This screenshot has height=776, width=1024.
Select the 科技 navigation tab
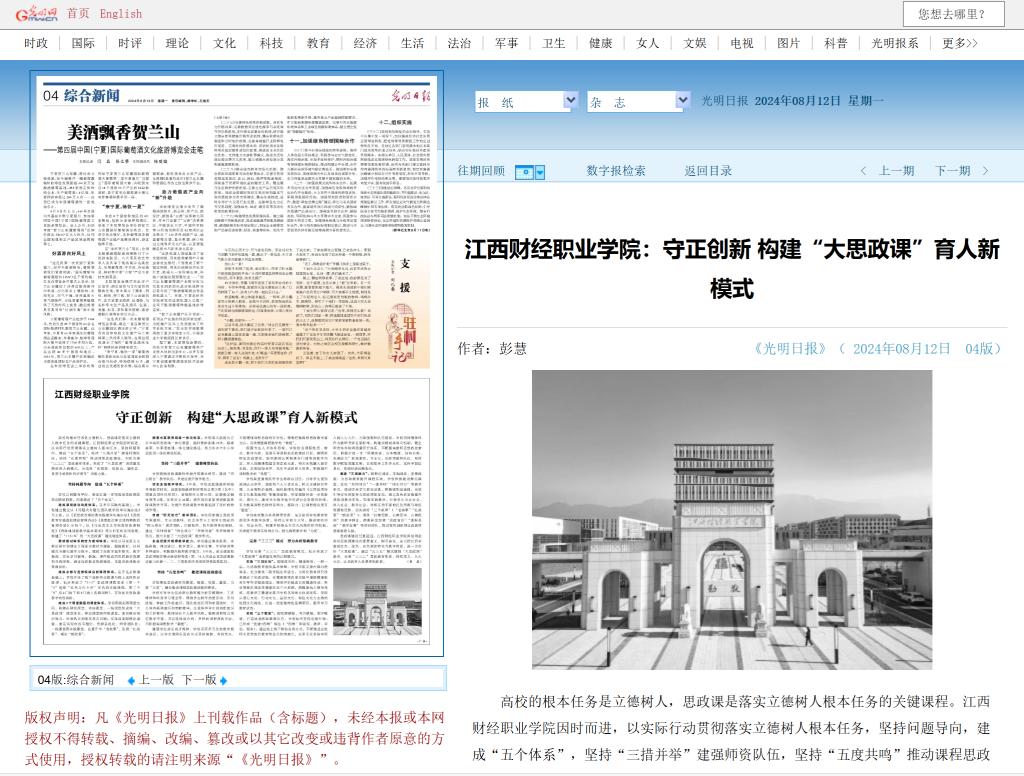click(x=271, y=43)
